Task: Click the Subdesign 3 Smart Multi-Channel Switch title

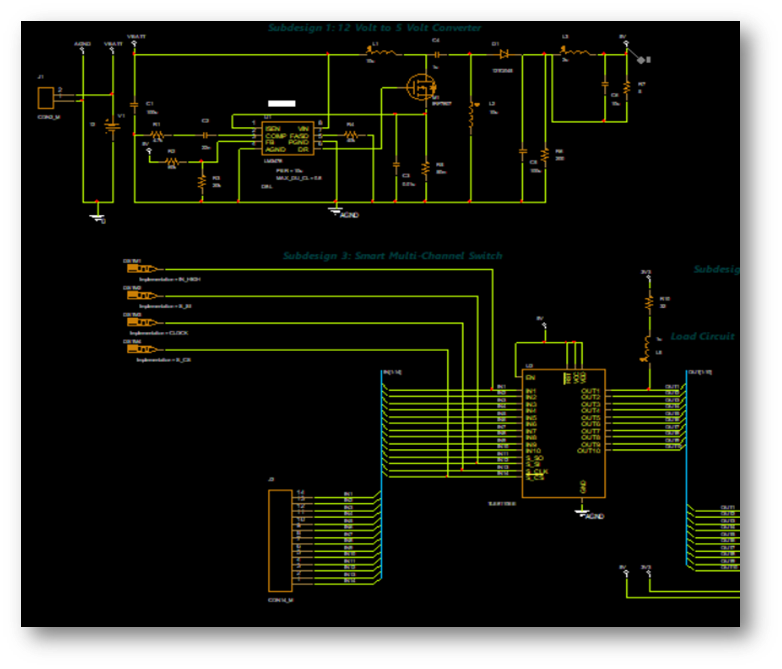Action: [392, 256]
